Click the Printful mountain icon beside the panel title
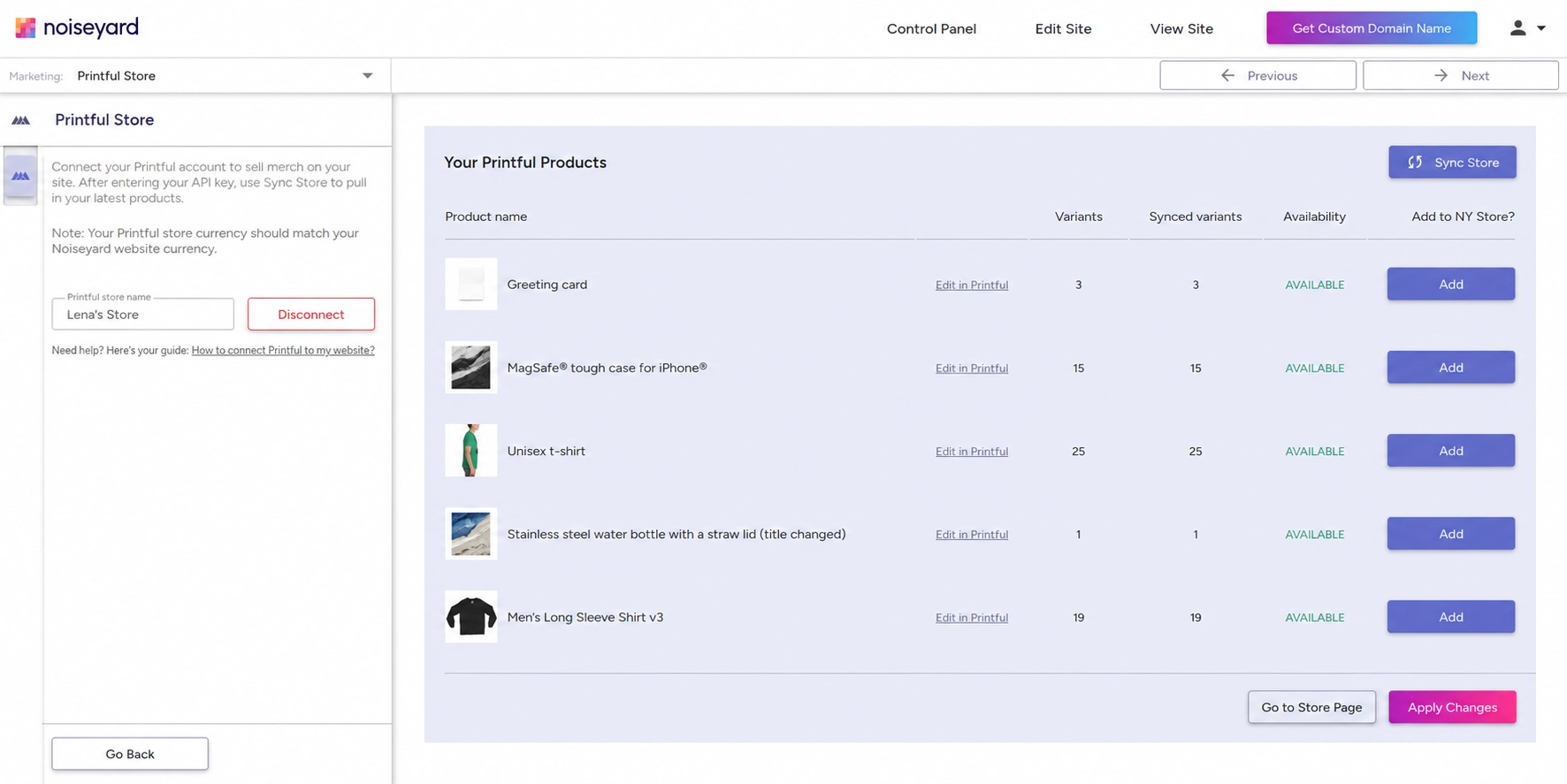The height and width of the screenshot is (784, 1567). (x=20, y=120)
